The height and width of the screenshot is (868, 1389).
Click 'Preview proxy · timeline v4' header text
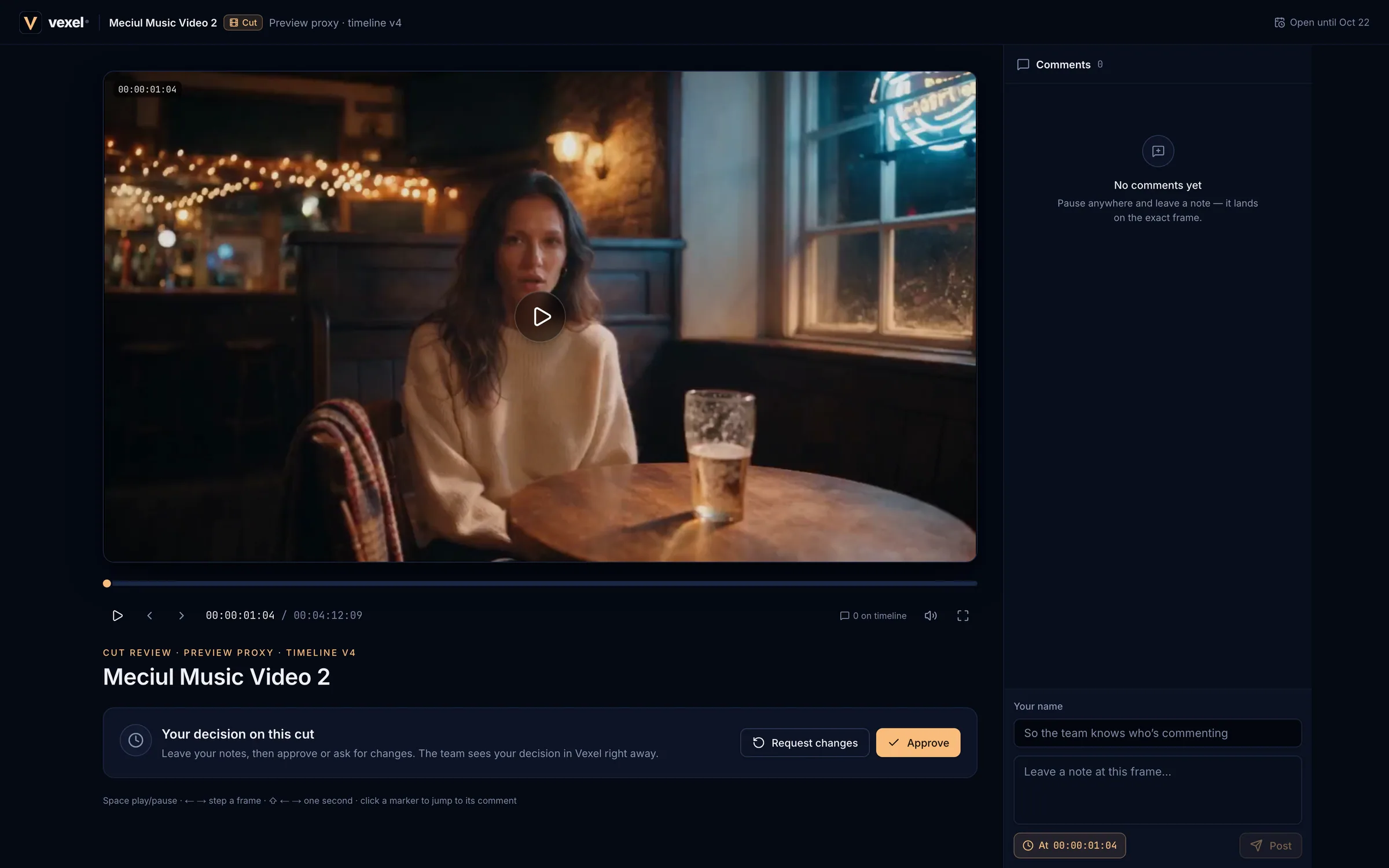pos(335,23)
